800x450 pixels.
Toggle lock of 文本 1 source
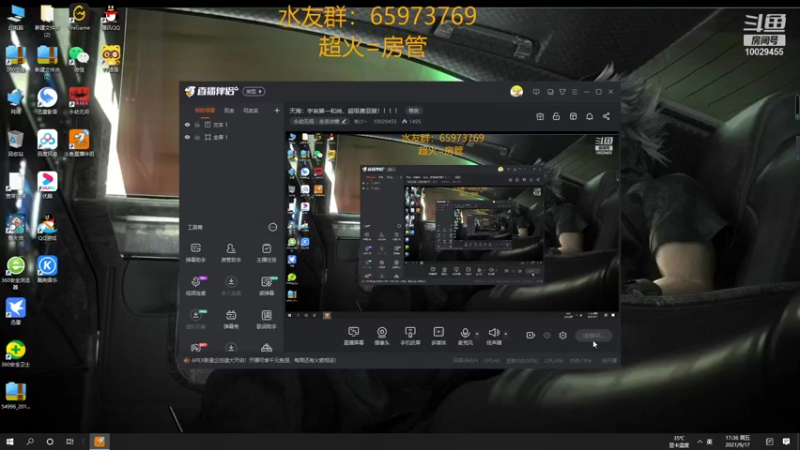(x=197, y=124)
